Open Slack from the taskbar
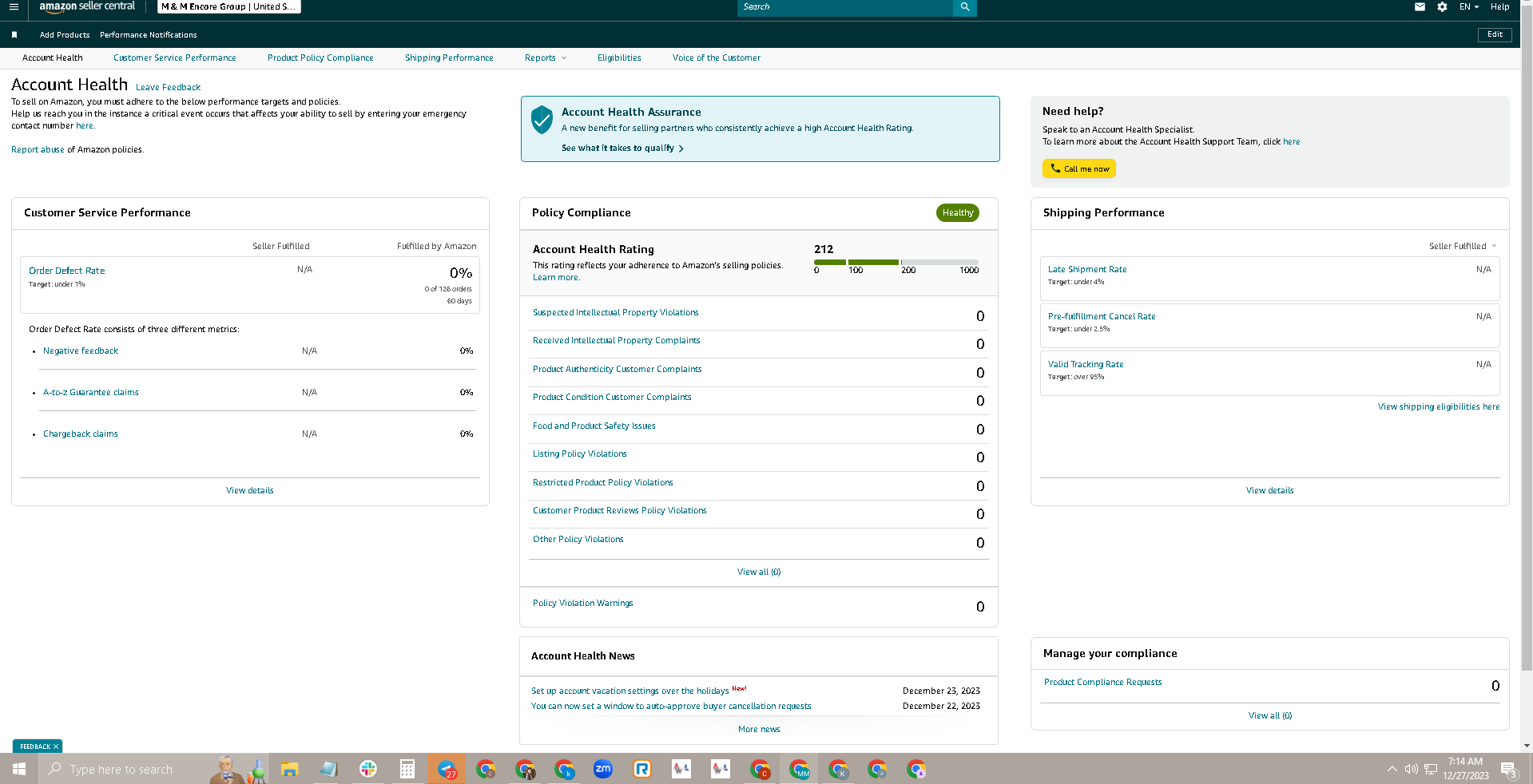The image size is (1533, 784). click(x=367, y=769)
